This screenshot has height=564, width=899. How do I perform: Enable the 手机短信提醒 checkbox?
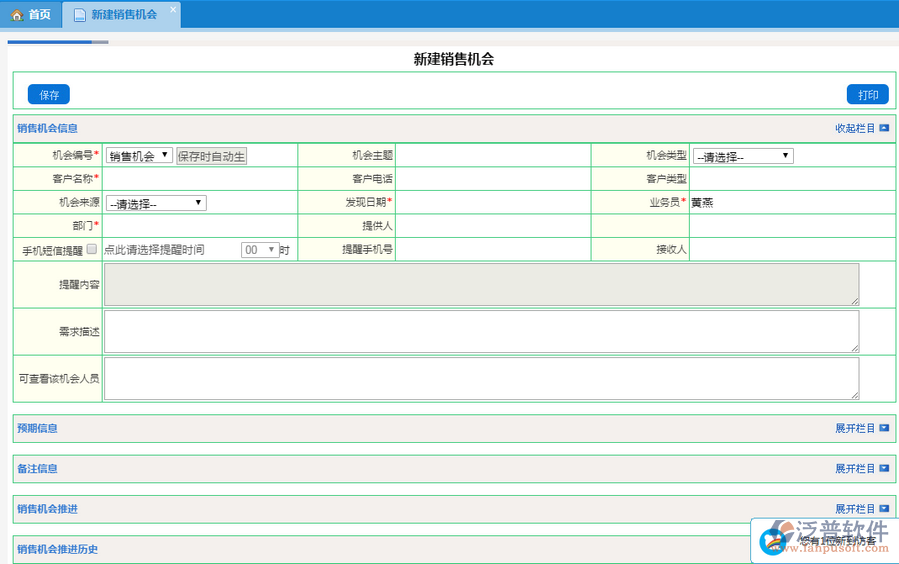(x=92, y=249)
